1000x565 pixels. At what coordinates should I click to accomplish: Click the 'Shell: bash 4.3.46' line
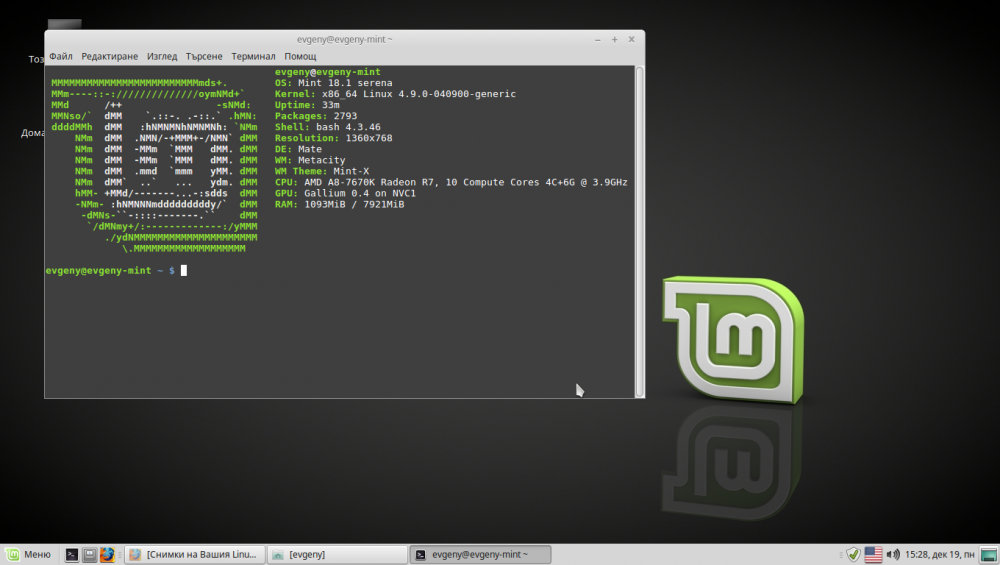(x=328, y=127)
